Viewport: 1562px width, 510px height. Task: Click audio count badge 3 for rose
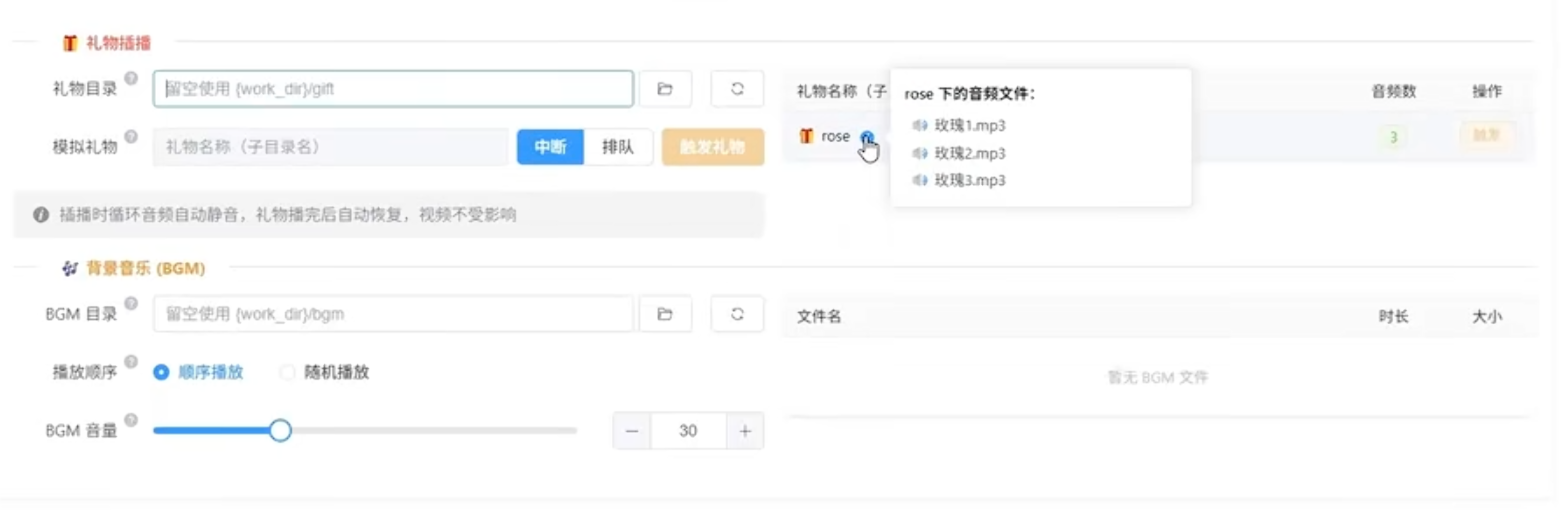(x=1393, y=137)
